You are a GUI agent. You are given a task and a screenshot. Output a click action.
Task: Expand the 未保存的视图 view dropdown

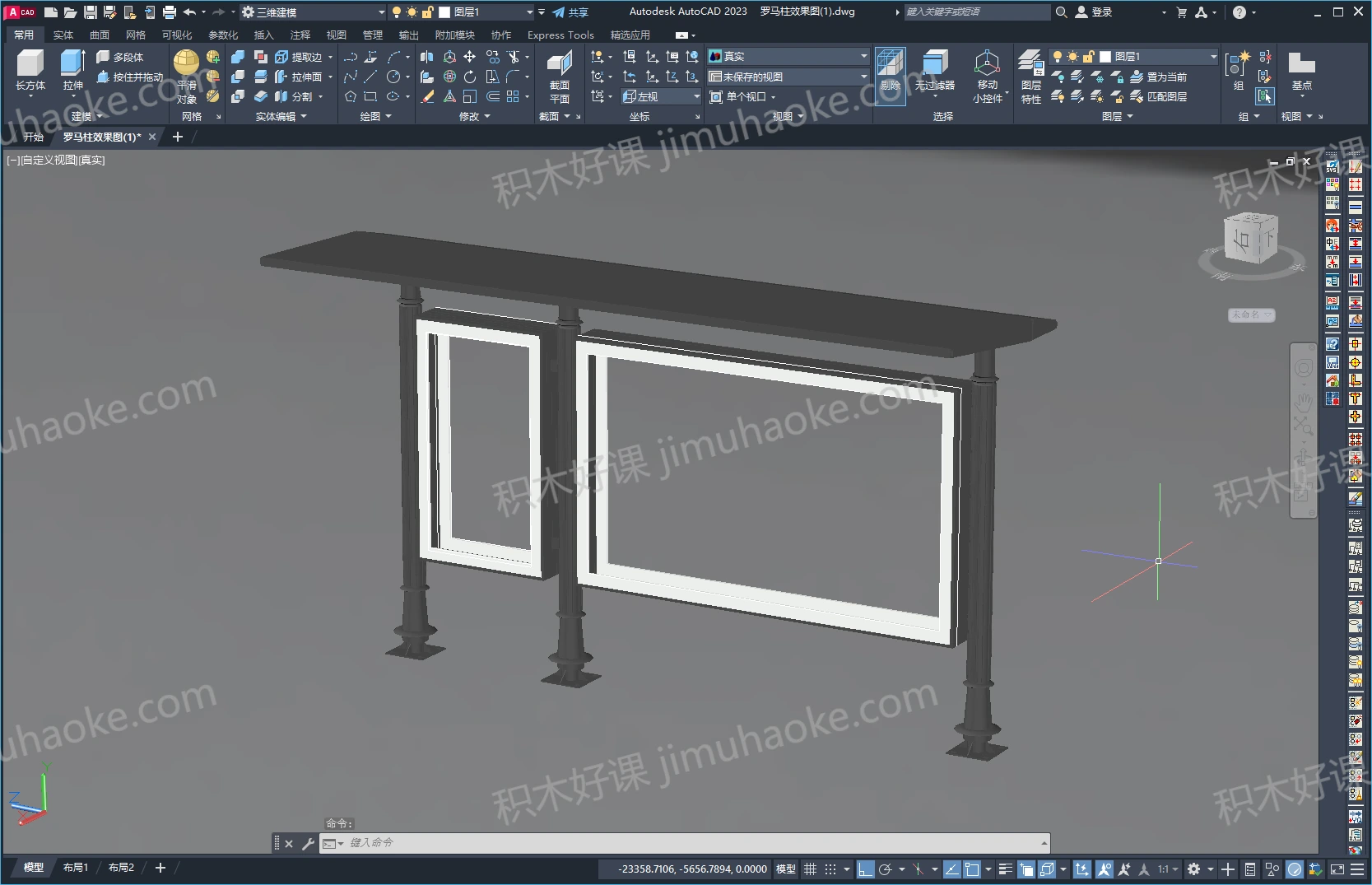[788, 77]
